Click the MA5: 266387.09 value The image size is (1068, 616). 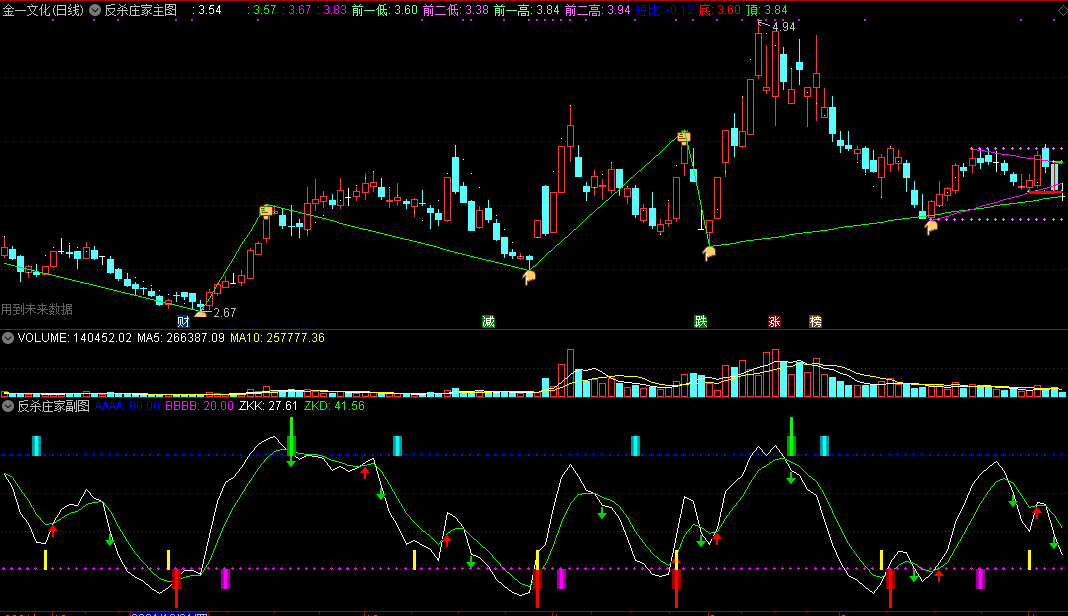click(x=180, y=337)
